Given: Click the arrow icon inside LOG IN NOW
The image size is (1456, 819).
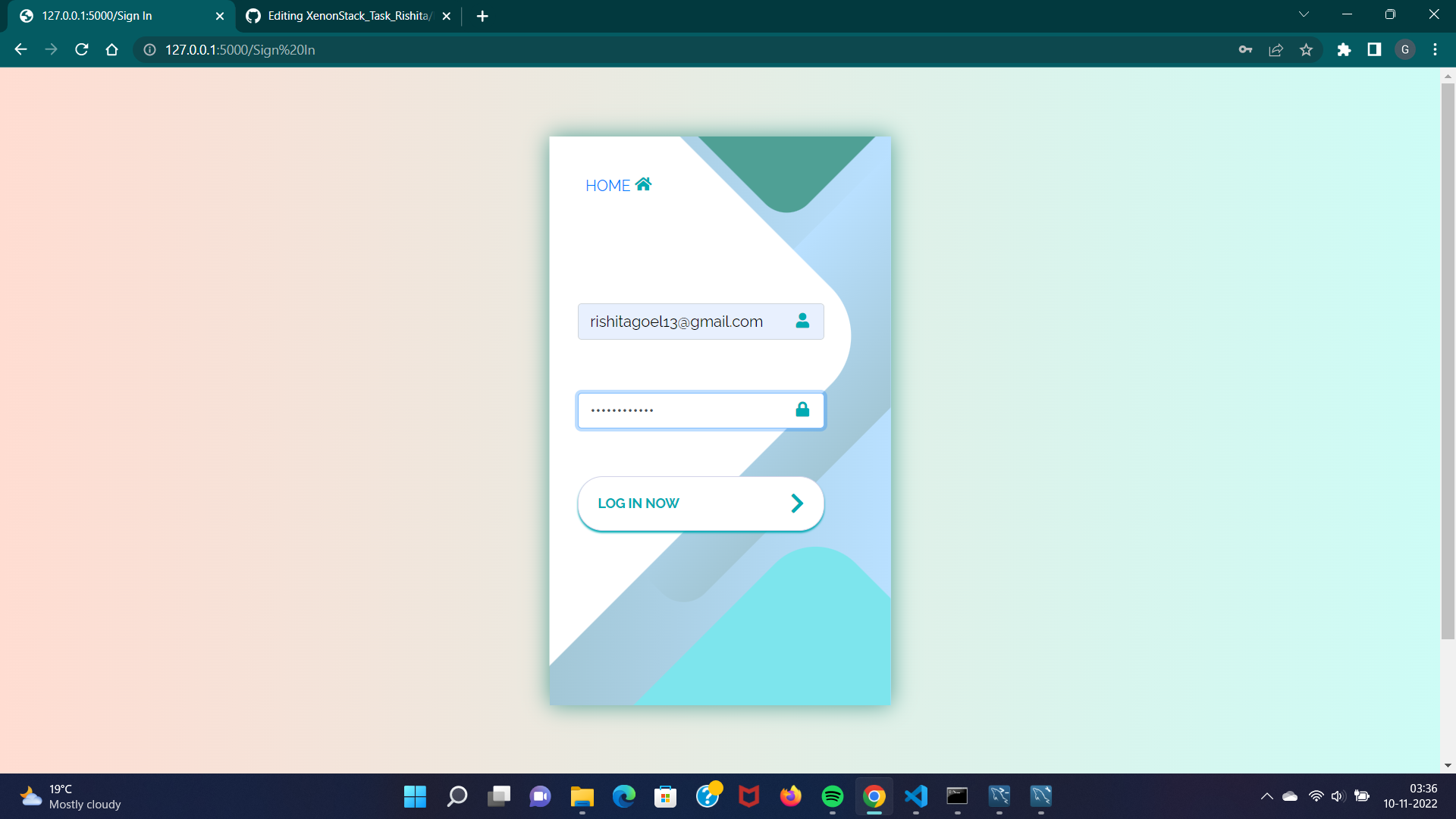Looking at the screenshot, I should (x=796, y=503).
